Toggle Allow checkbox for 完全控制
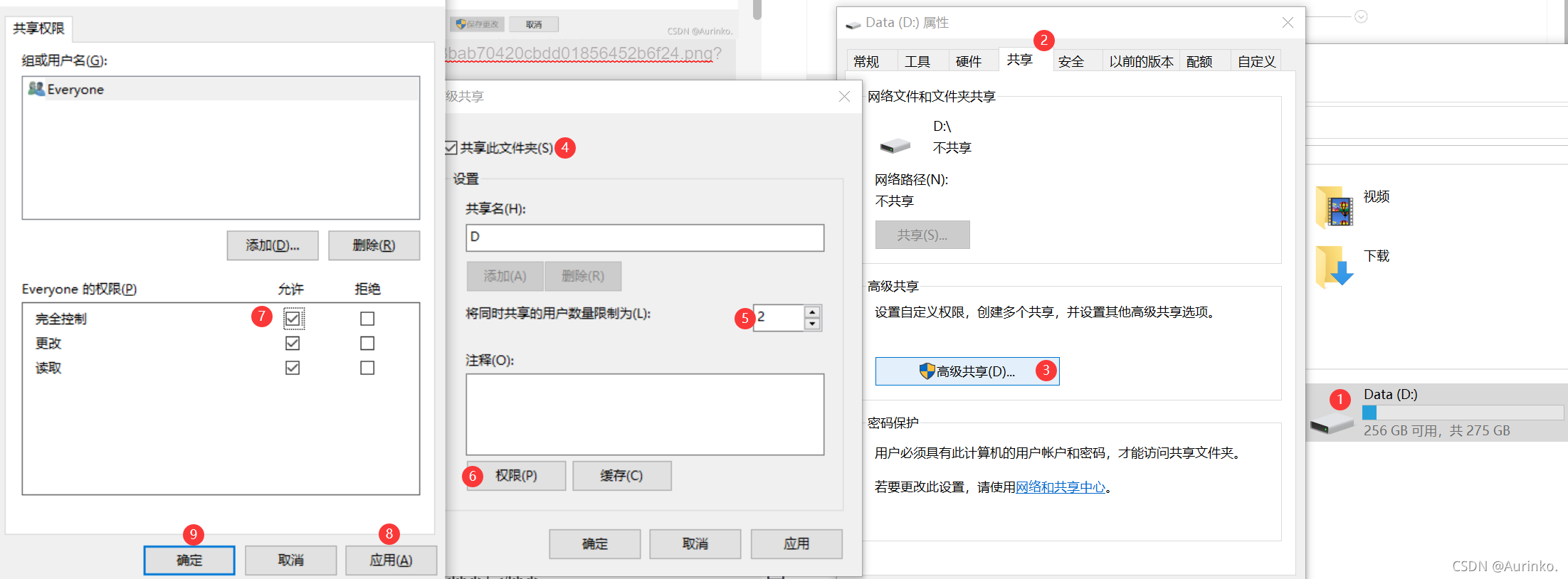The width and height of the screenshot is (1568, 579). pos(293,319)
